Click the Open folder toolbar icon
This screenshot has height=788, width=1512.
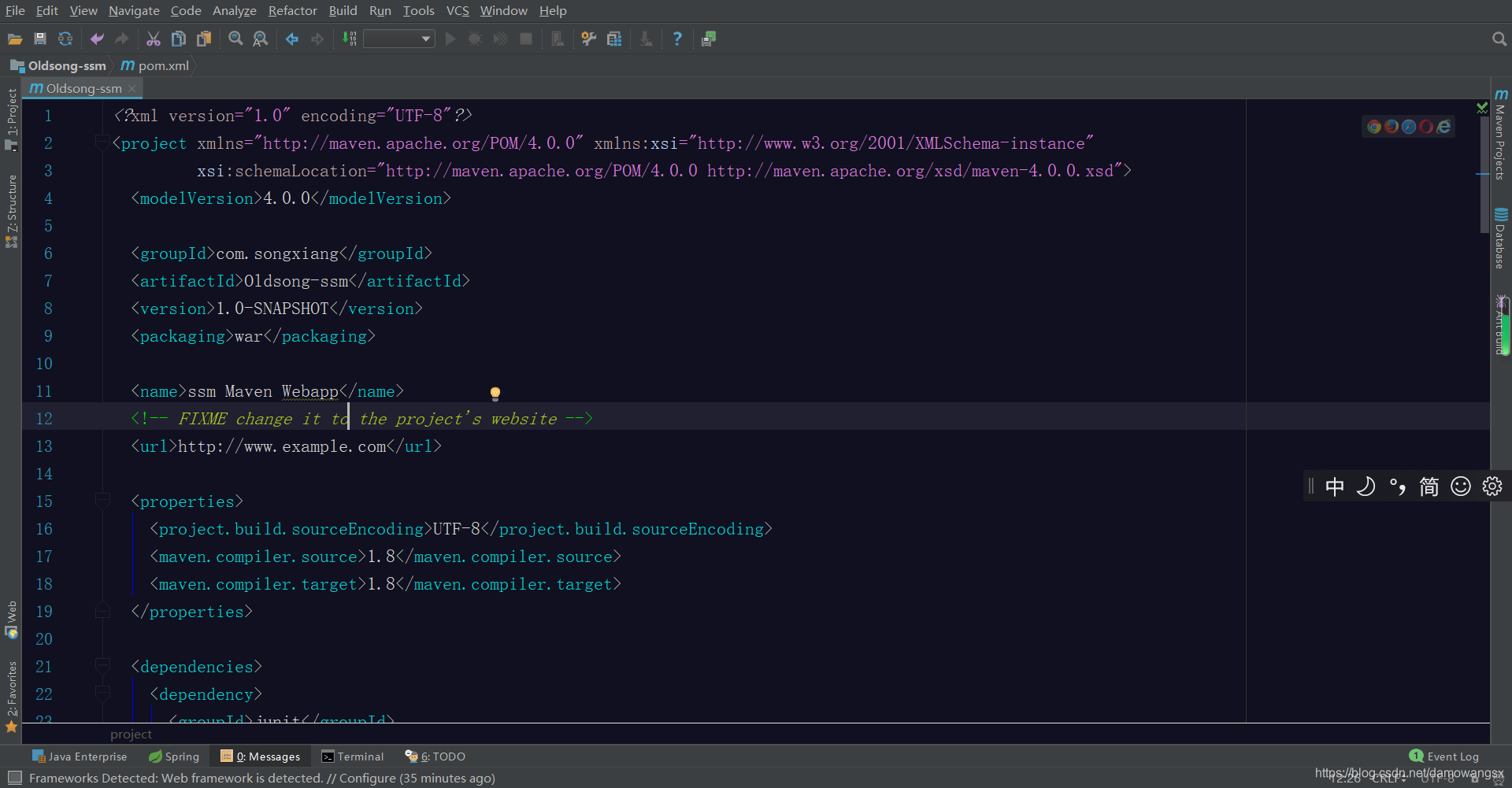(14, 39)
